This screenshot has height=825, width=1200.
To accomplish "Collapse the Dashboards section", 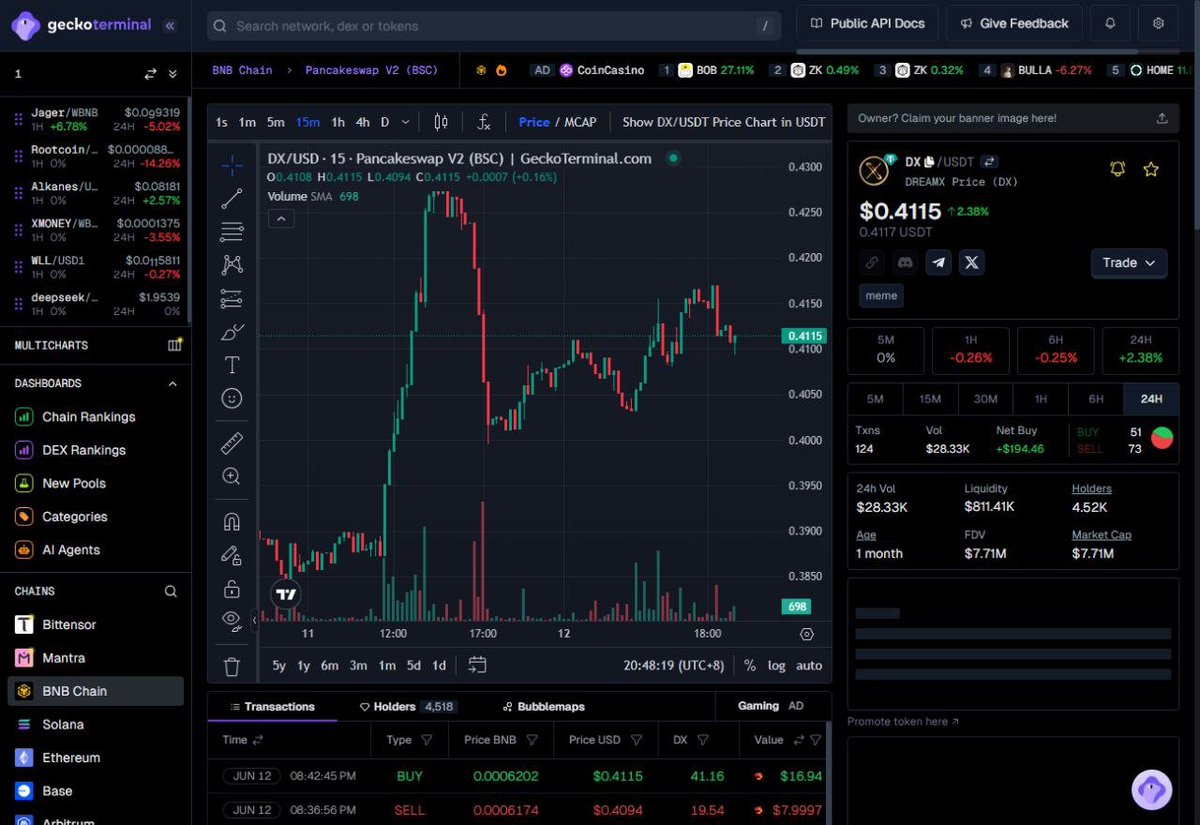I will pyautogui.click(x=172, y=383).
